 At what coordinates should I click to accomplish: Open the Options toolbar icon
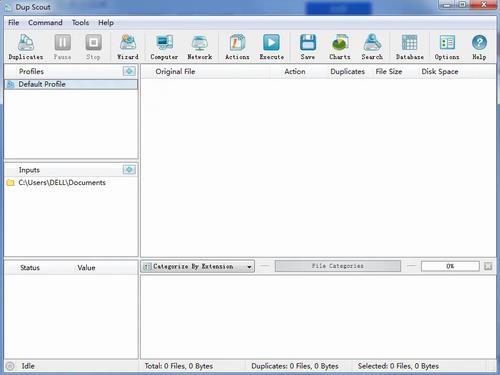click(447, 47)
